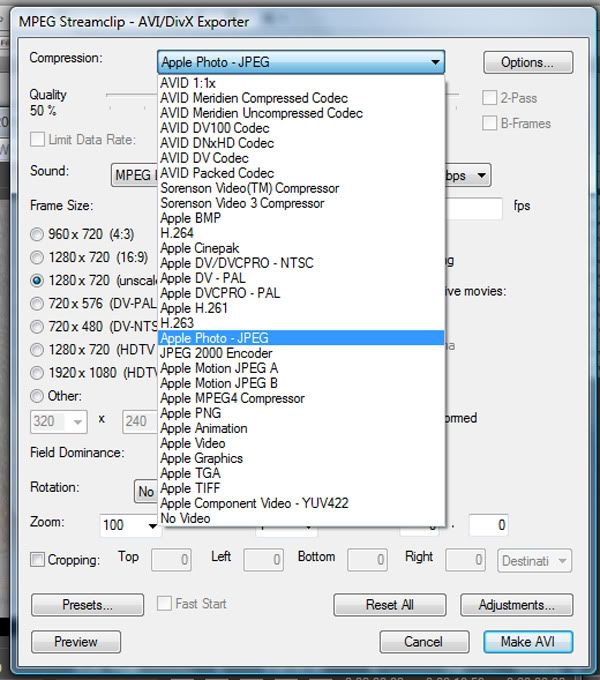600x680 pixels.
Task: Pick AVID DV Codec from list
Action: tap(301, 158)
